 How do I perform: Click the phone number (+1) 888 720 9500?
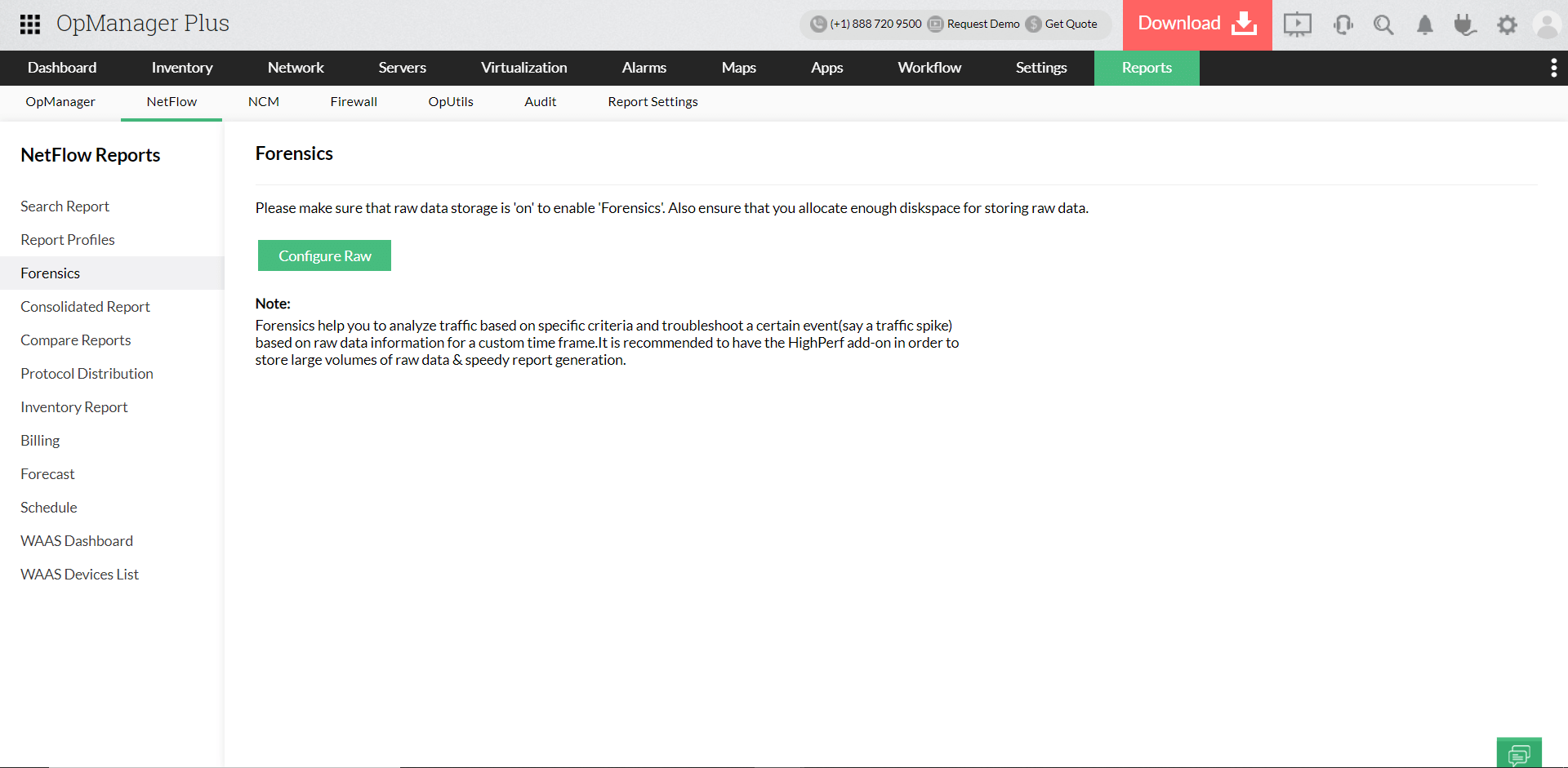[x=876, y=24]
